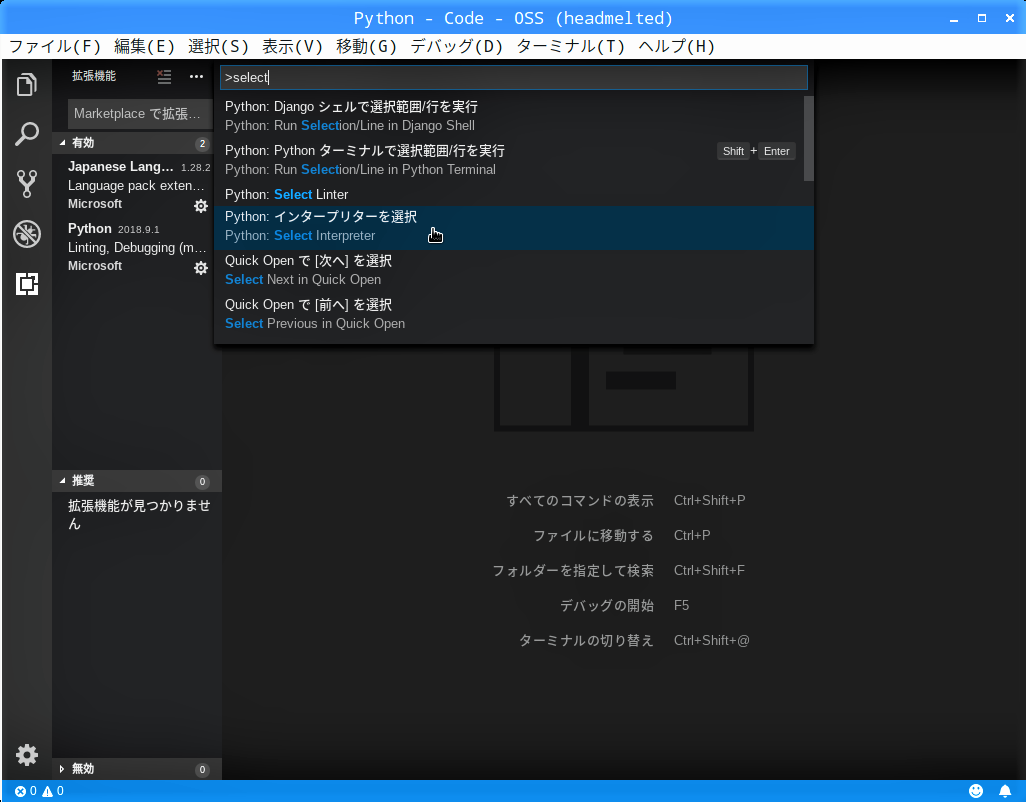
Task: Click the 0 badge beside 無効
Action: (202, 769)
